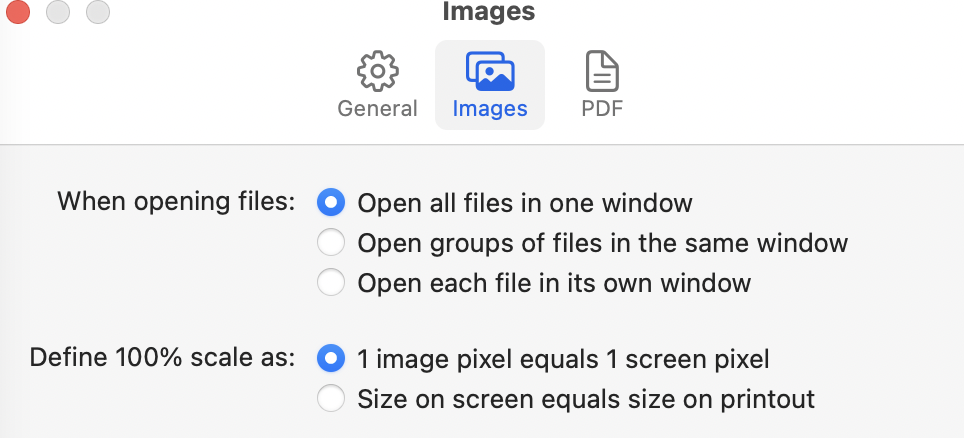Enable Open each file in own window radio
The height and width of the screenshot is (438, 964).
pyautogui.click(x=331, y=283)
